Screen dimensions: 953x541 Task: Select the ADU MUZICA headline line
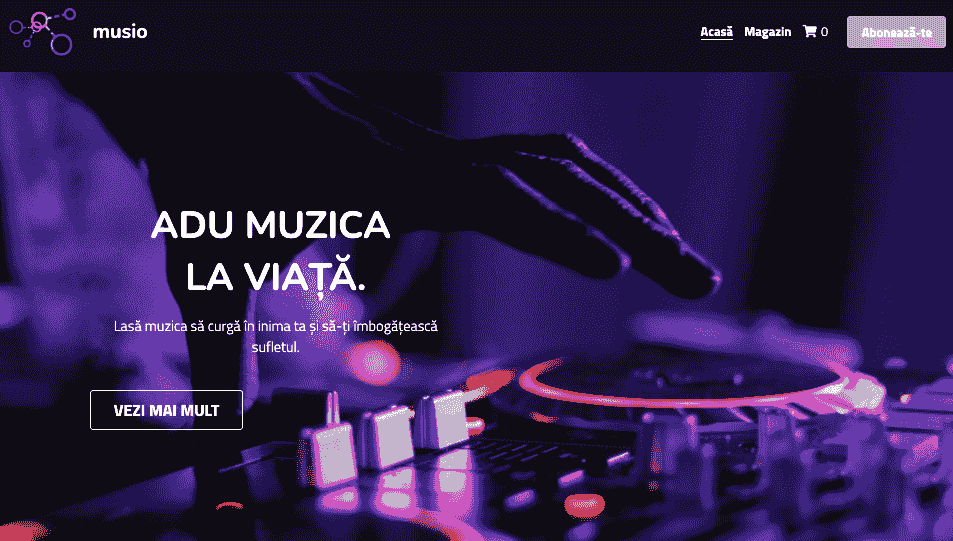point(270,224)
